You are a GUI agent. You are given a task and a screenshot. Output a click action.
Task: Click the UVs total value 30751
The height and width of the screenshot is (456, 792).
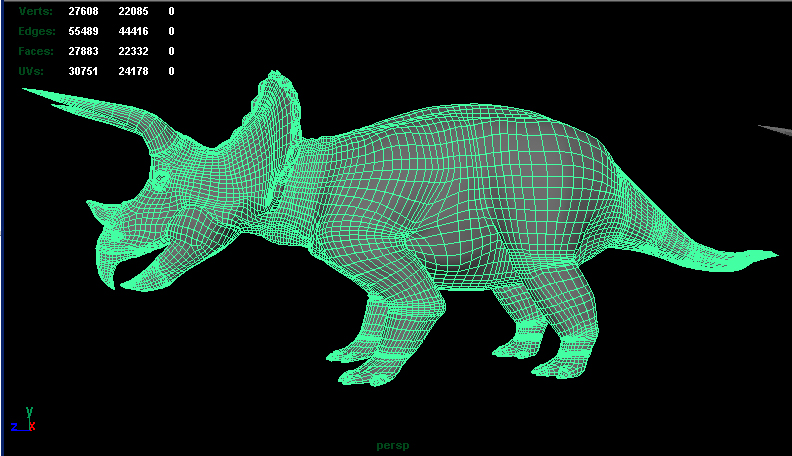pos(83,71)
